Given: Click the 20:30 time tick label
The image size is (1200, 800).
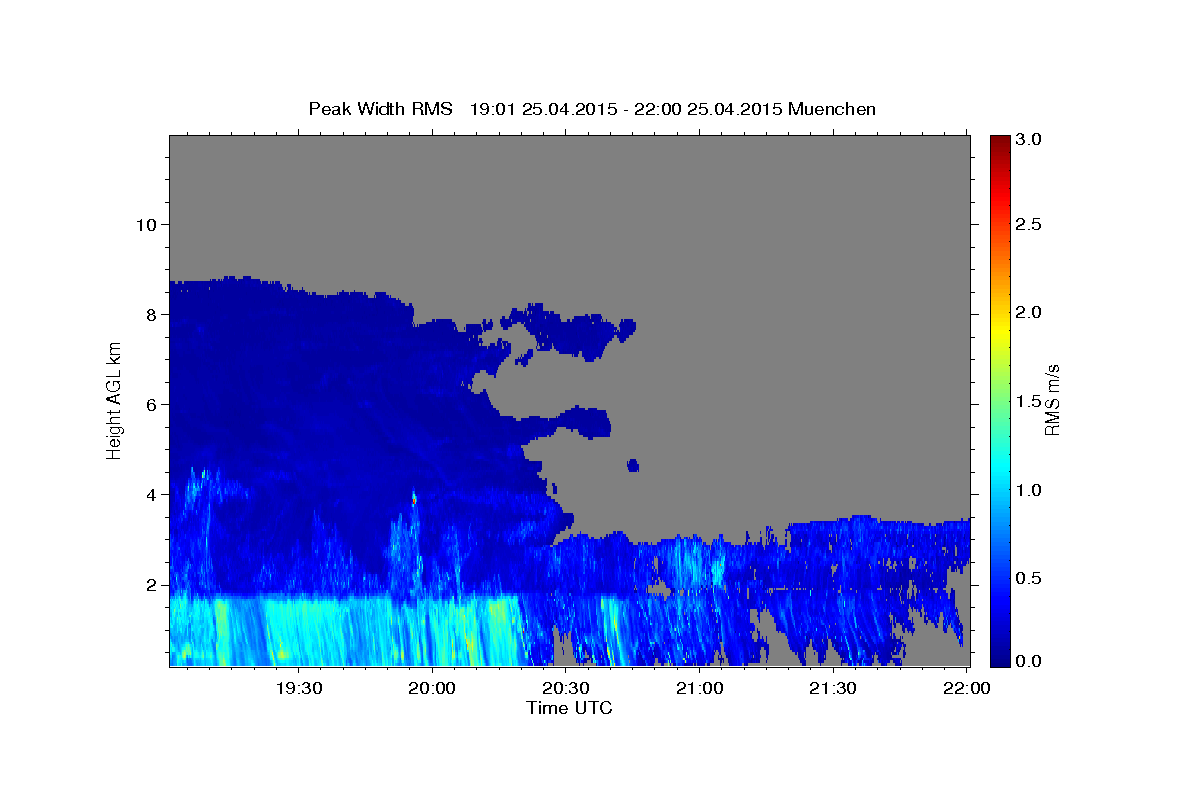Looking at the screenshot, I should tap(565, 688).
